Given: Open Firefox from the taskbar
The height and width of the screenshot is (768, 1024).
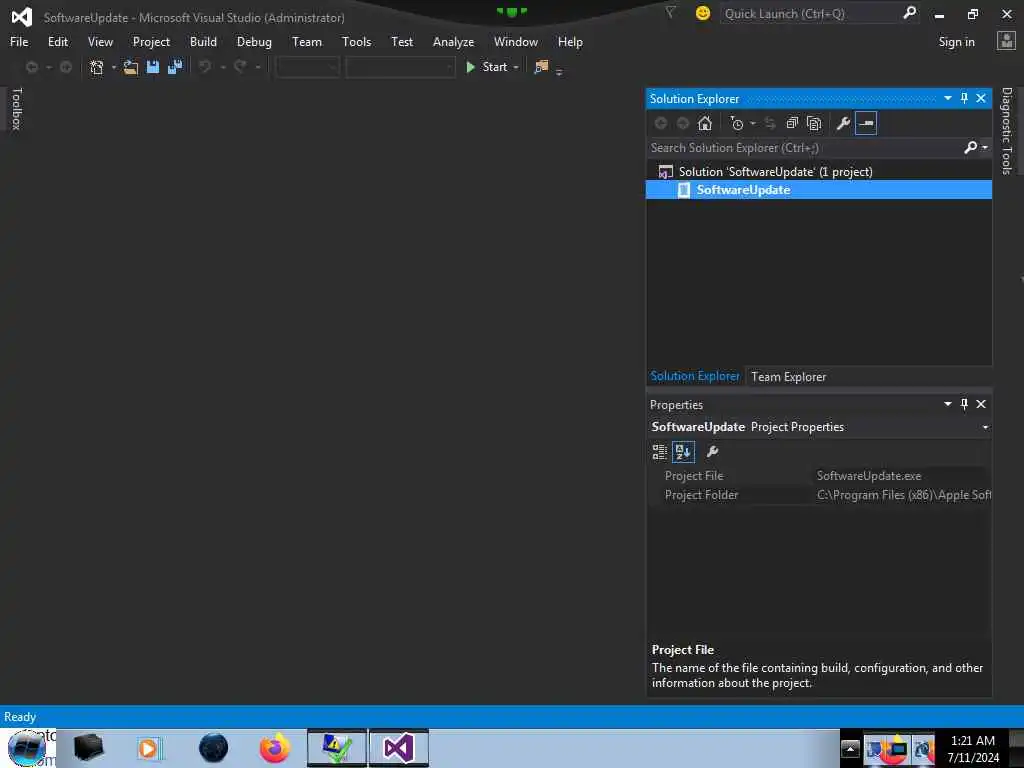Looking at the screenshot, I should 274,748.
